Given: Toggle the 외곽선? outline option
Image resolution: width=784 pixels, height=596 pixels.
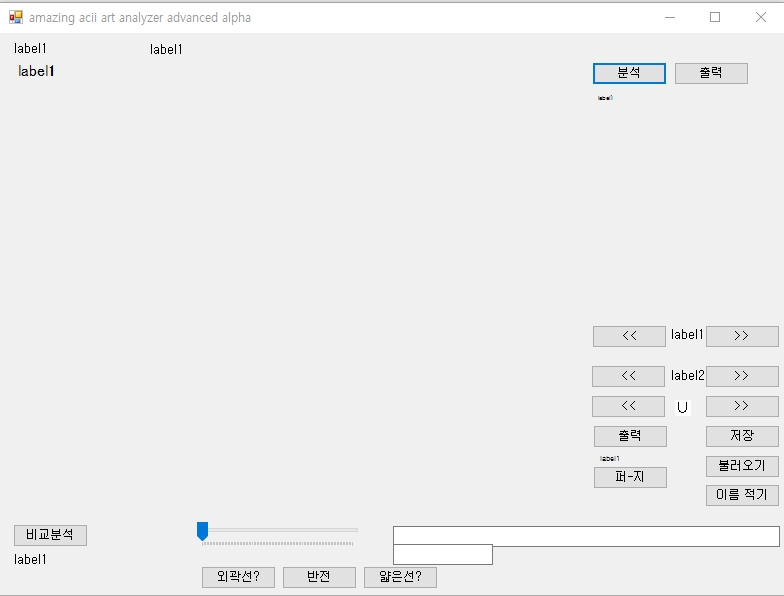Looking at the screenshot, I should [238, 577].
